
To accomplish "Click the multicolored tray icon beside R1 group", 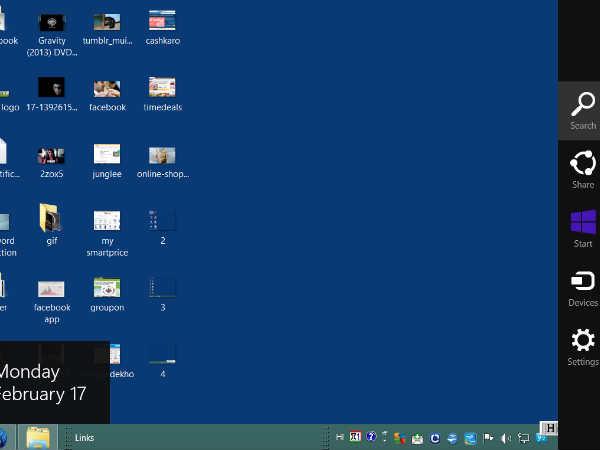I will click(399, 438).
